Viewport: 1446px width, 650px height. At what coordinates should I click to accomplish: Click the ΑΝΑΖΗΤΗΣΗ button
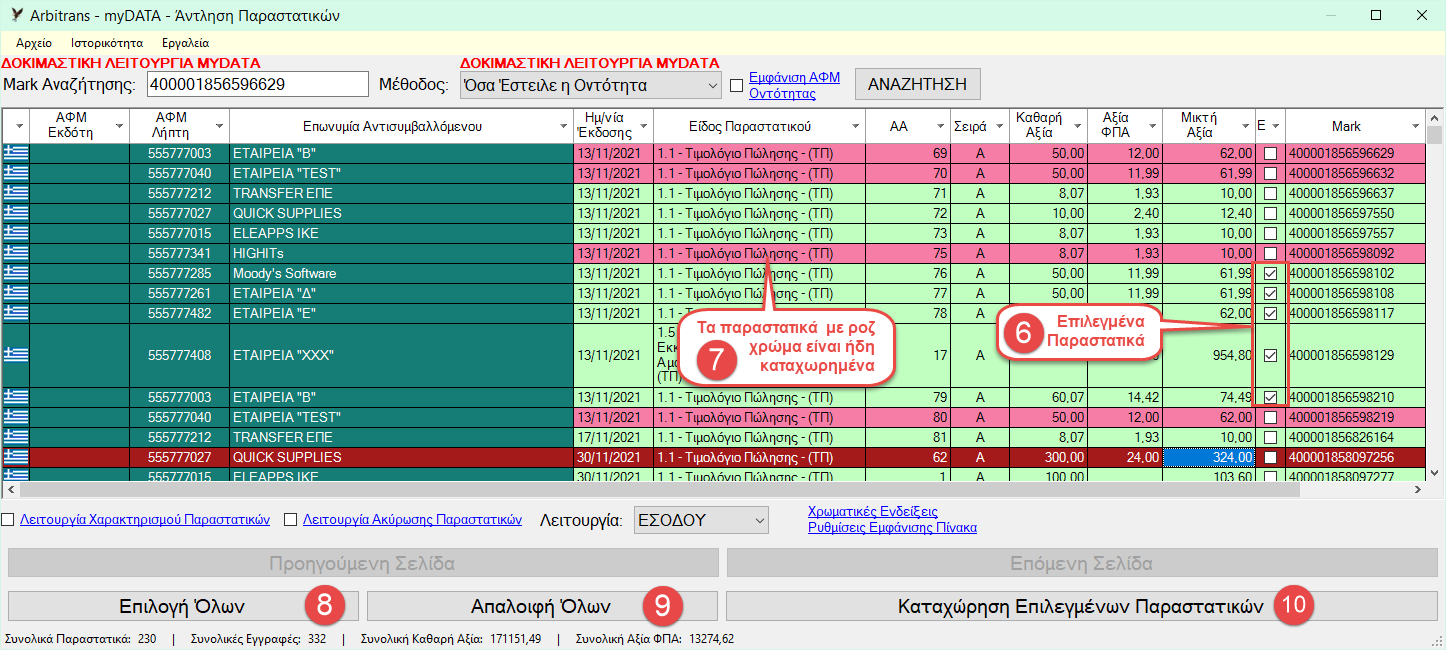[917, 84]
